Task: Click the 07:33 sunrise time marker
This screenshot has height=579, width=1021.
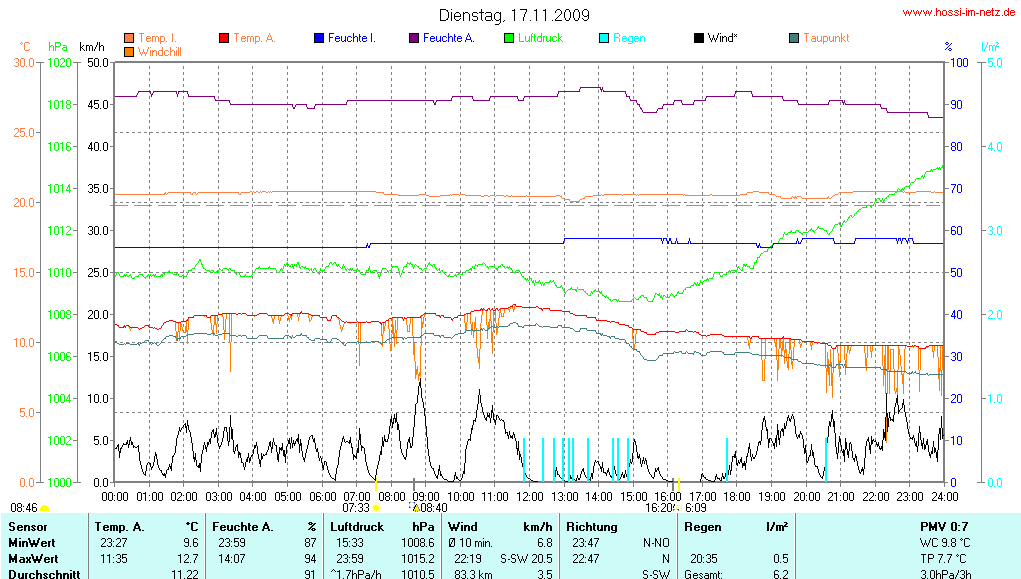Action: tap(356, 508)
